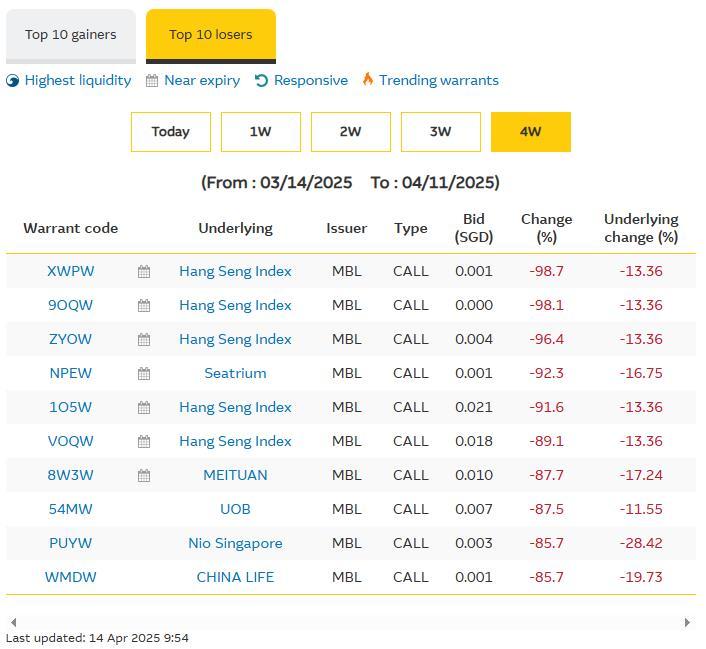Click the Near expiry calendar icon in legend

click(152, 81)
